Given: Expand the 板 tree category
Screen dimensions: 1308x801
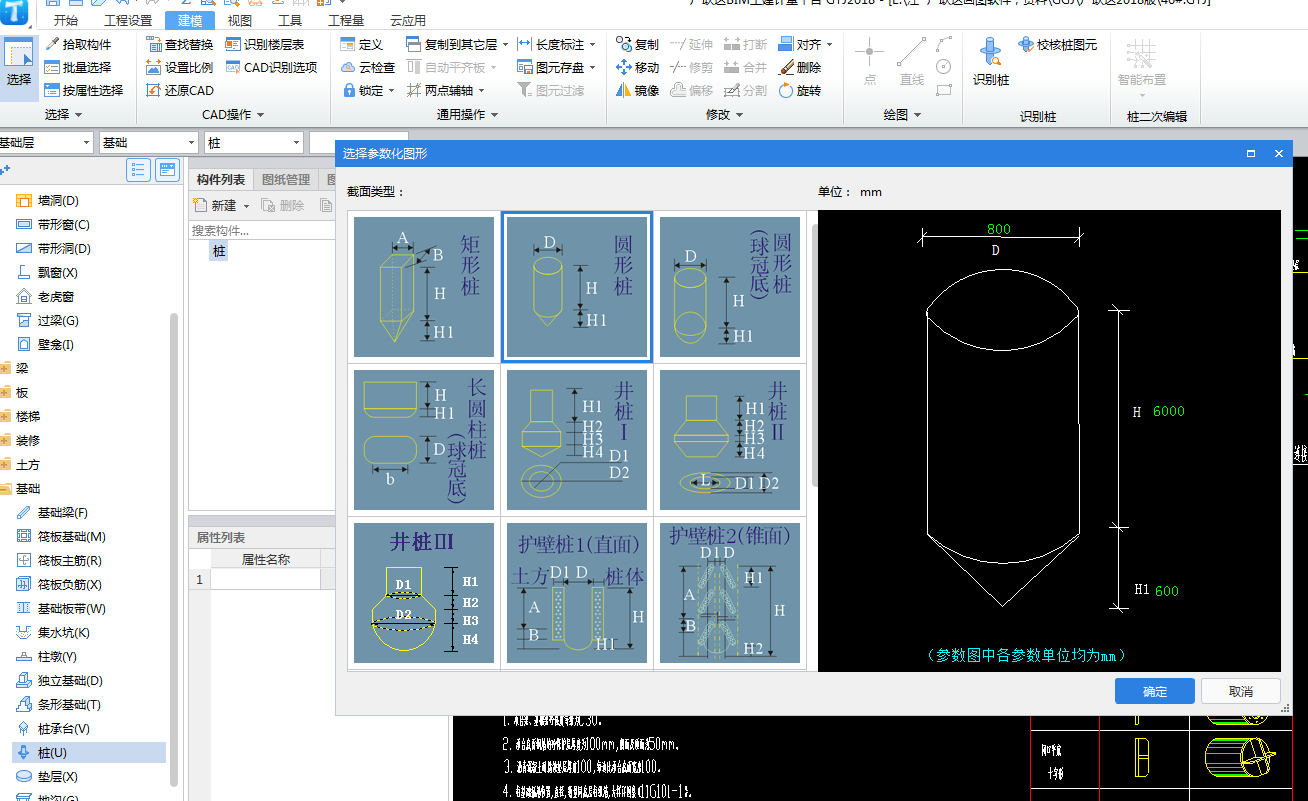Looking at the screenshot, I should coord(5,392).
